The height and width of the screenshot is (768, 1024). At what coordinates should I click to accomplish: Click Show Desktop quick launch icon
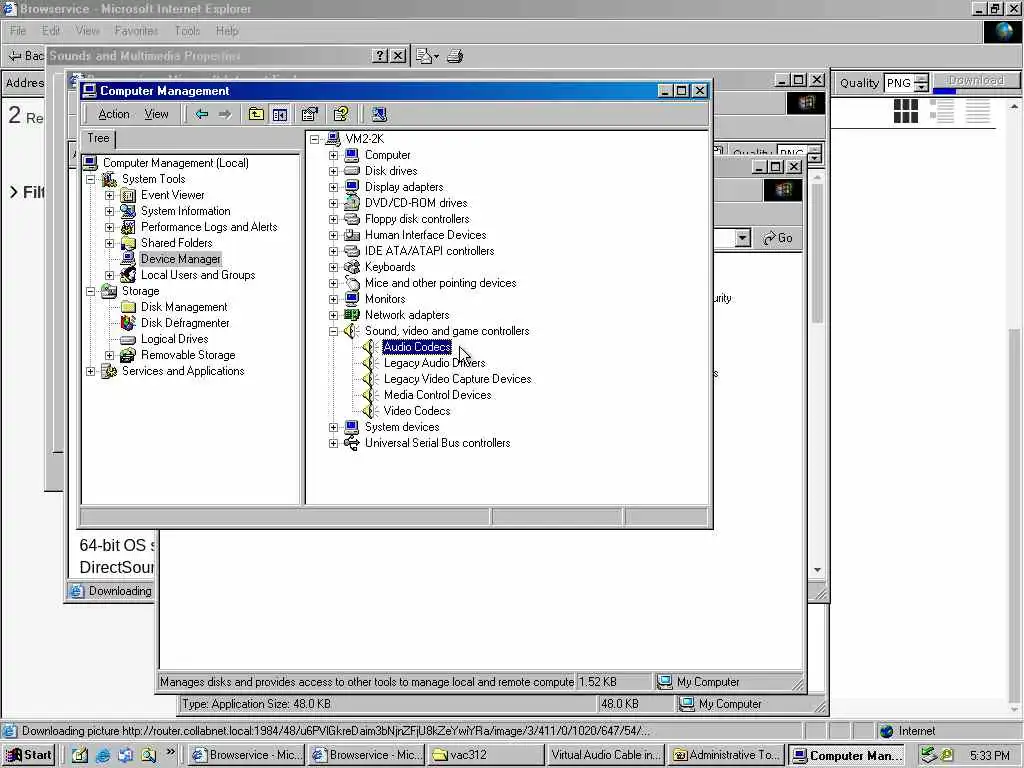[x=80, y=755]
